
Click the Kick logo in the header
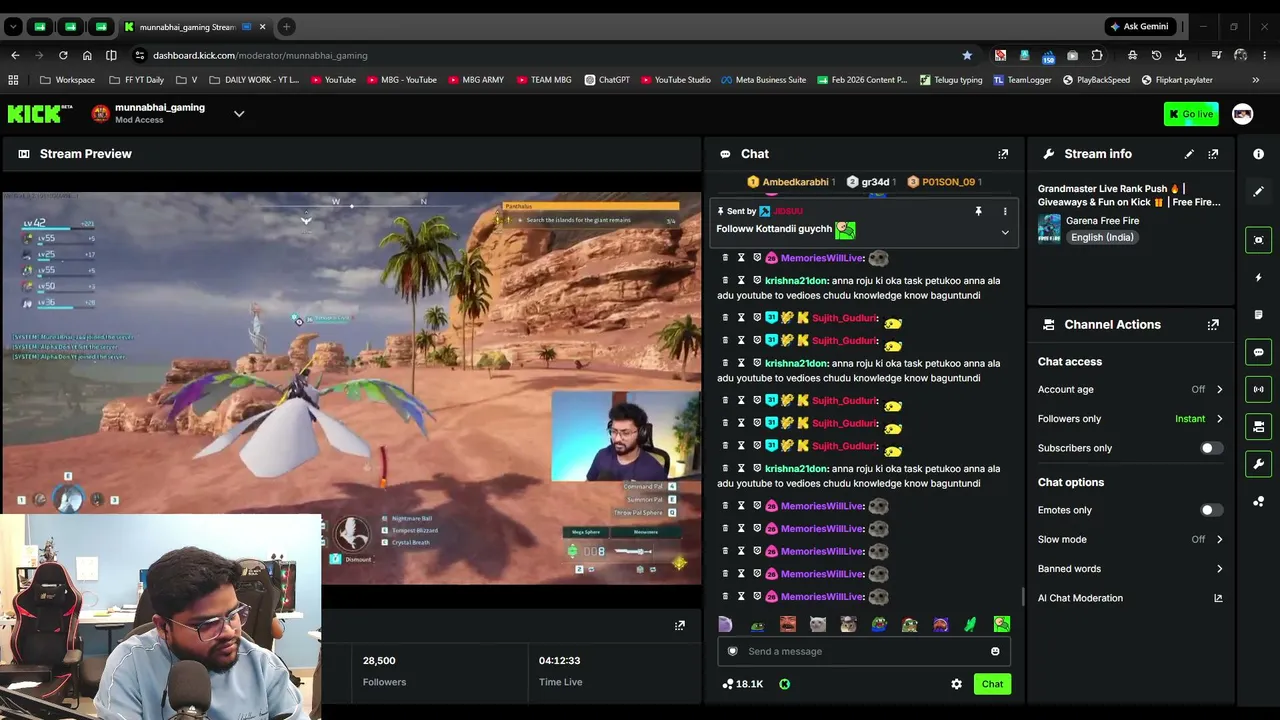click(40, 114)
